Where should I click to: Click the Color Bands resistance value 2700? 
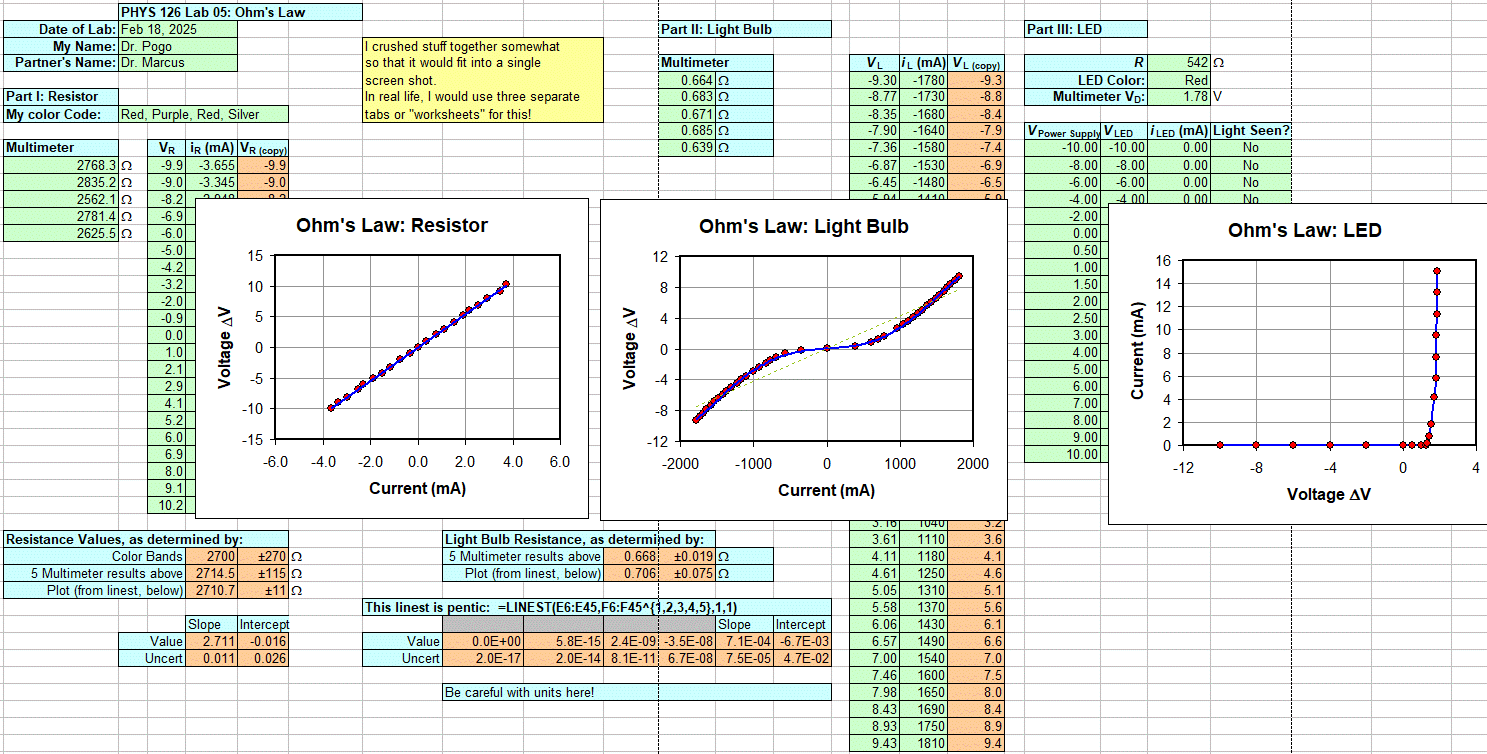pyautogui.click(x=211, y=557)
